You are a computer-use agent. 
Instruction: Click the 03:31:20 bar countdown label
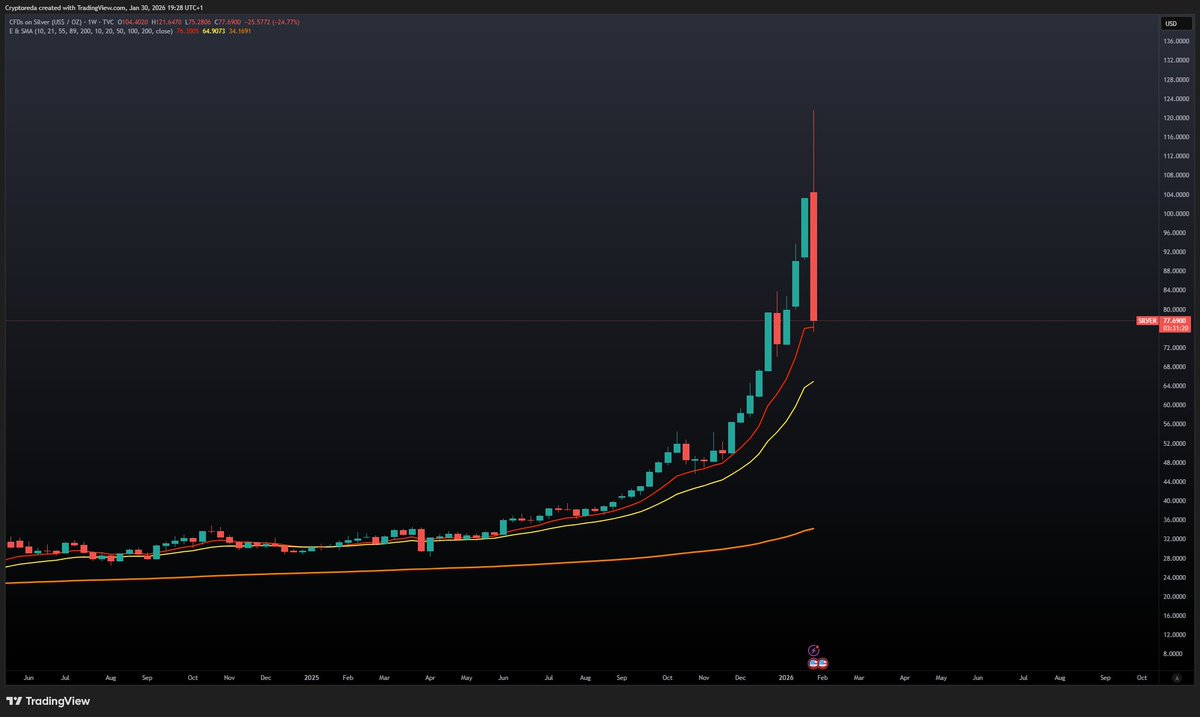[1174, 327]
